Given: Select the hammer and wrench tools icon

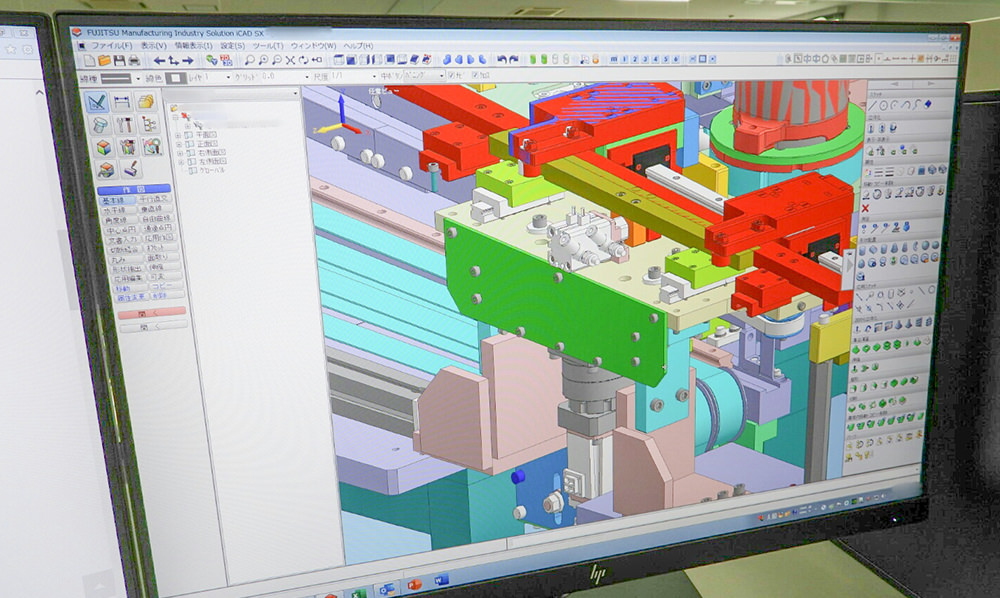Looking at the screenshot, I should coord(124,125).
